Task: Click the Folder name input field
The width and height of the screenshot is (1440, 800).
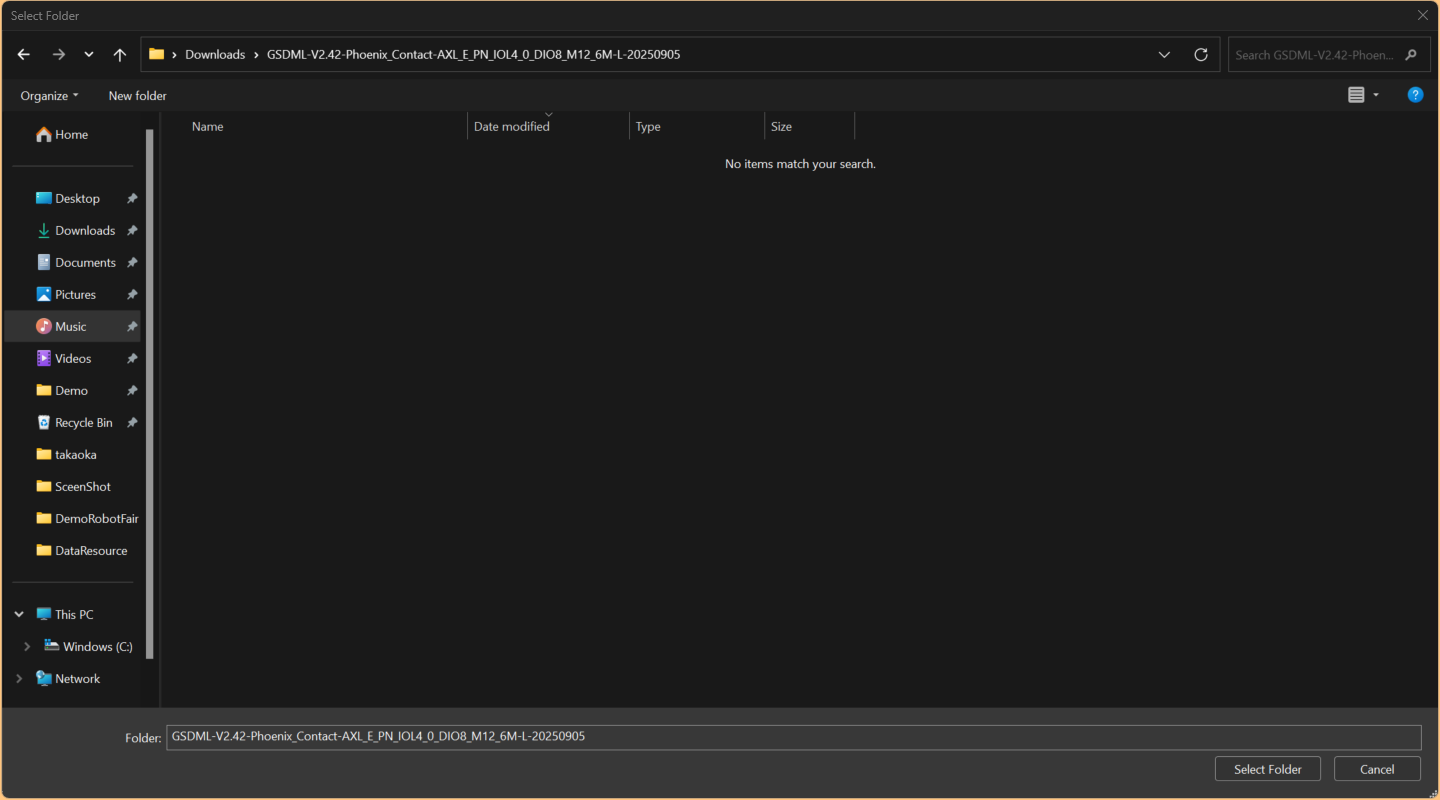Action: click(792, 737)
